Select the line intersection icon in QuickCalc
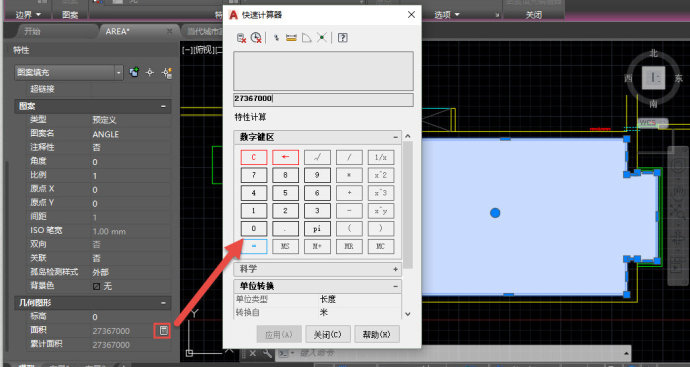 coord(322,38)
